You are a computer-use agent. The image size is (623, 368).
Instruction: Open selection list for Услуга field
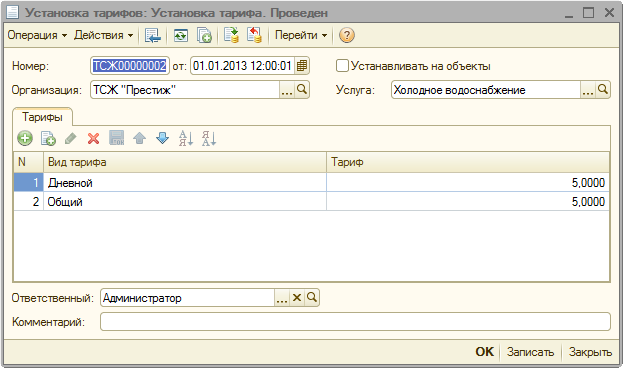pyautogui.click(x=588, y=90)
